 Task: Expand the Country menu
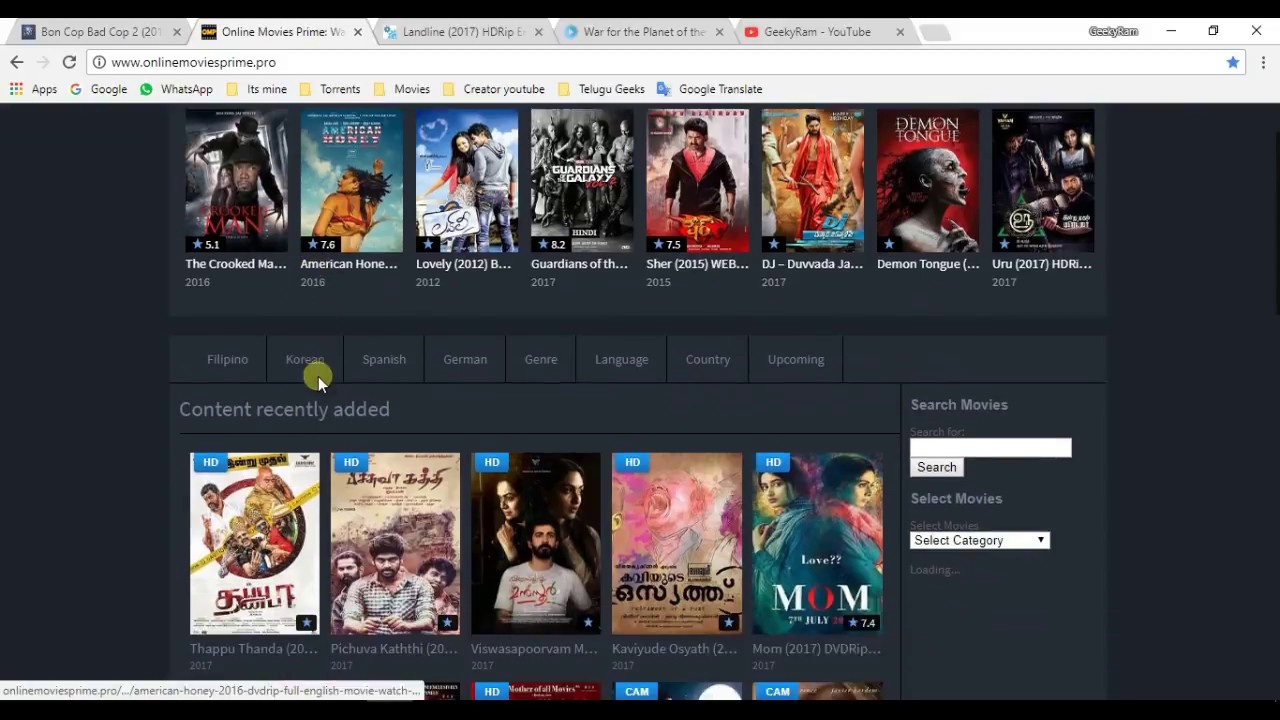[708, 359]
